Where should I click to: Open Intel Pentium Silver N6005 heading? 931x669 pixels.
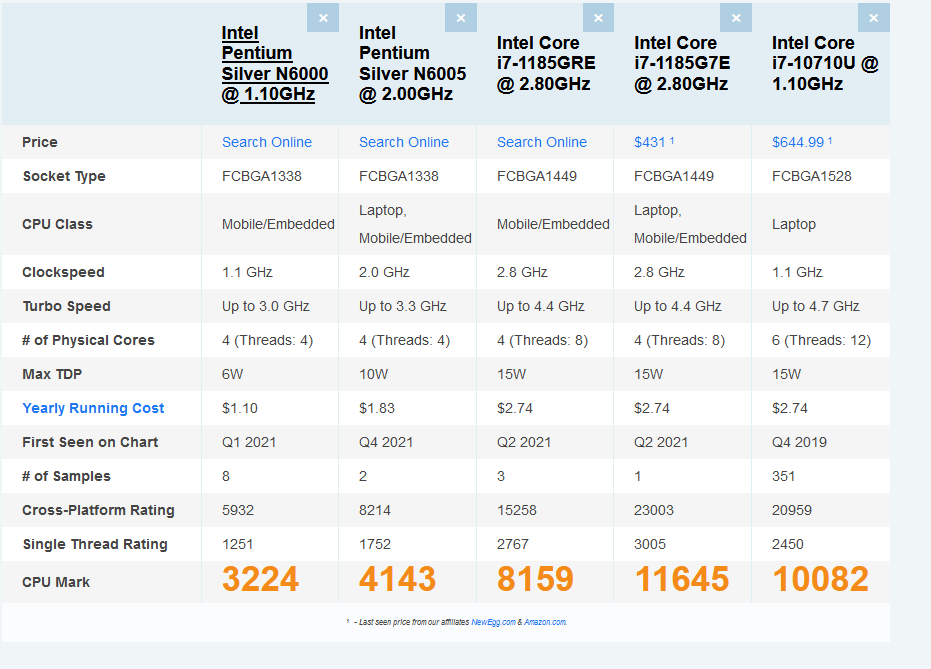pyautogui.click(x=412, y=64)
